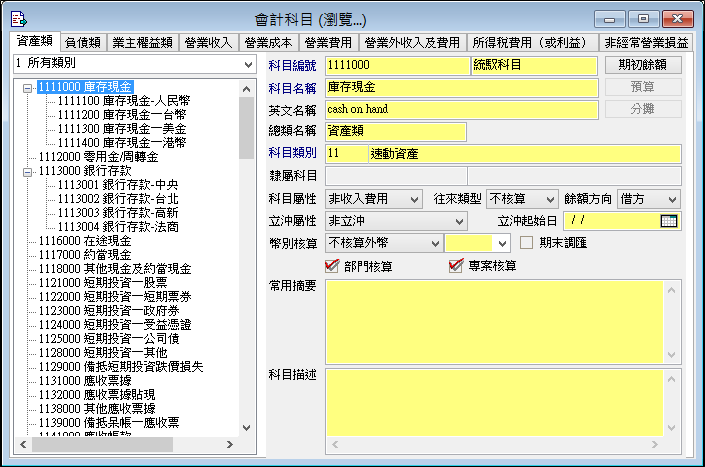
Task: Click the 期初餘額 button
Action: click(x=643, y=65)
